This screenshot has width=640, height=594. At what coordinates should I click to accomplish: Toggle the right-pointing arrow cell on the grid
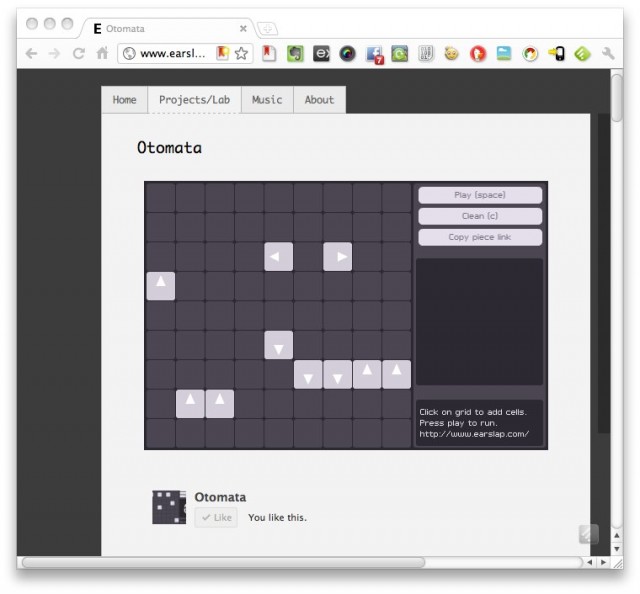[338, 257]
